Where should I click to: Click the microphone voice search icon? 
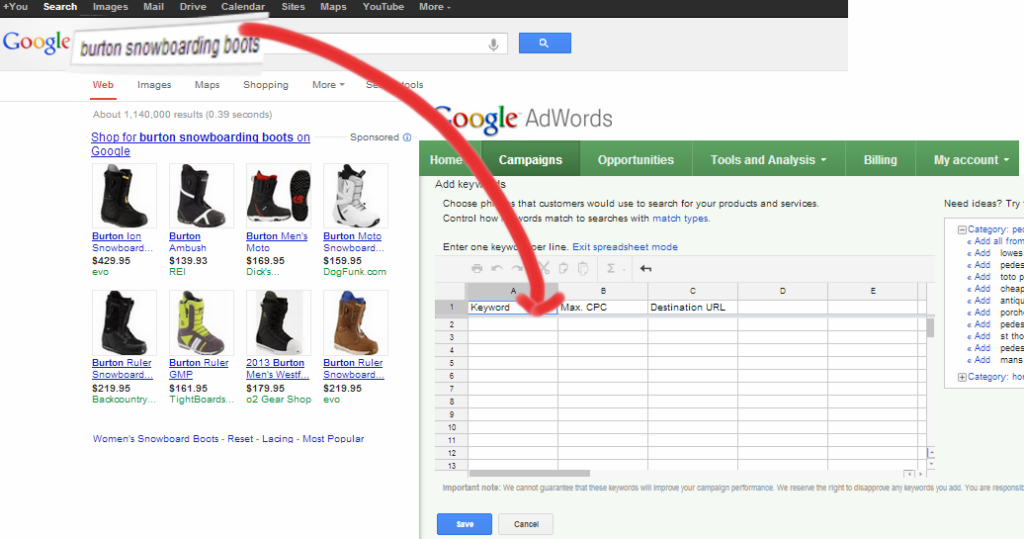click(x=493, y=44)
